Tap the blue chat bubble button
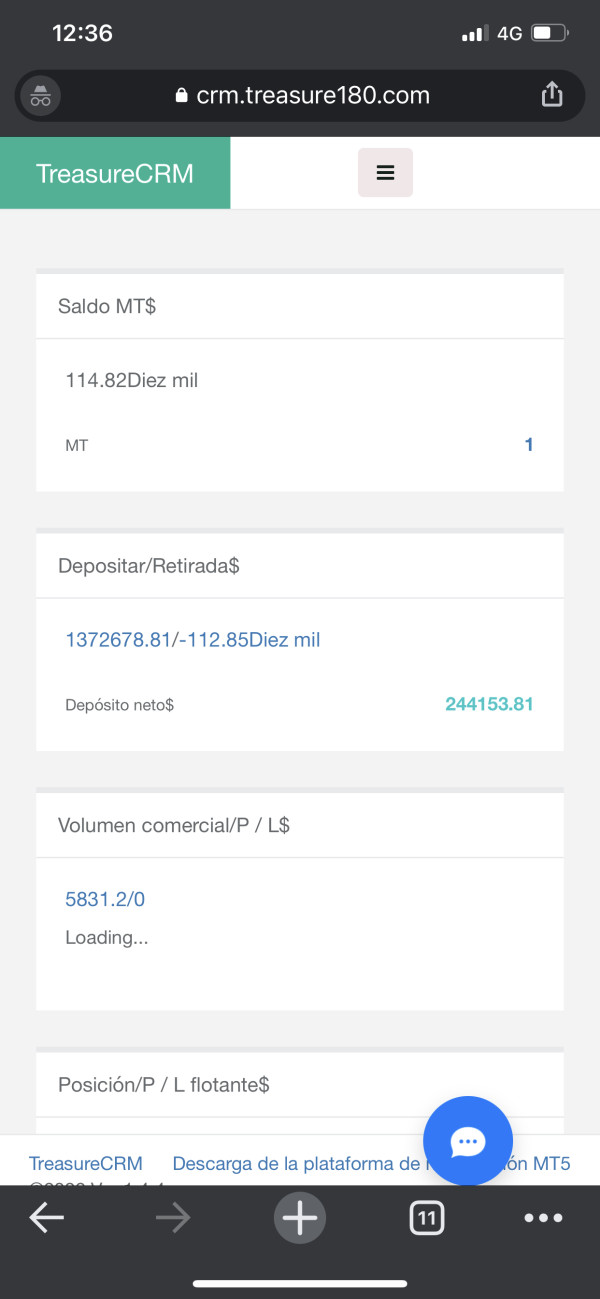This screenshot has width=600, height=1299. point(467,1141)
